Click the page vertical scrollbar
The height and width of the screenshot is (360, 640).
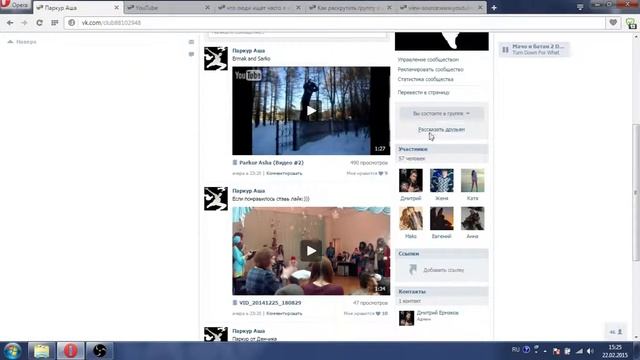636,192
